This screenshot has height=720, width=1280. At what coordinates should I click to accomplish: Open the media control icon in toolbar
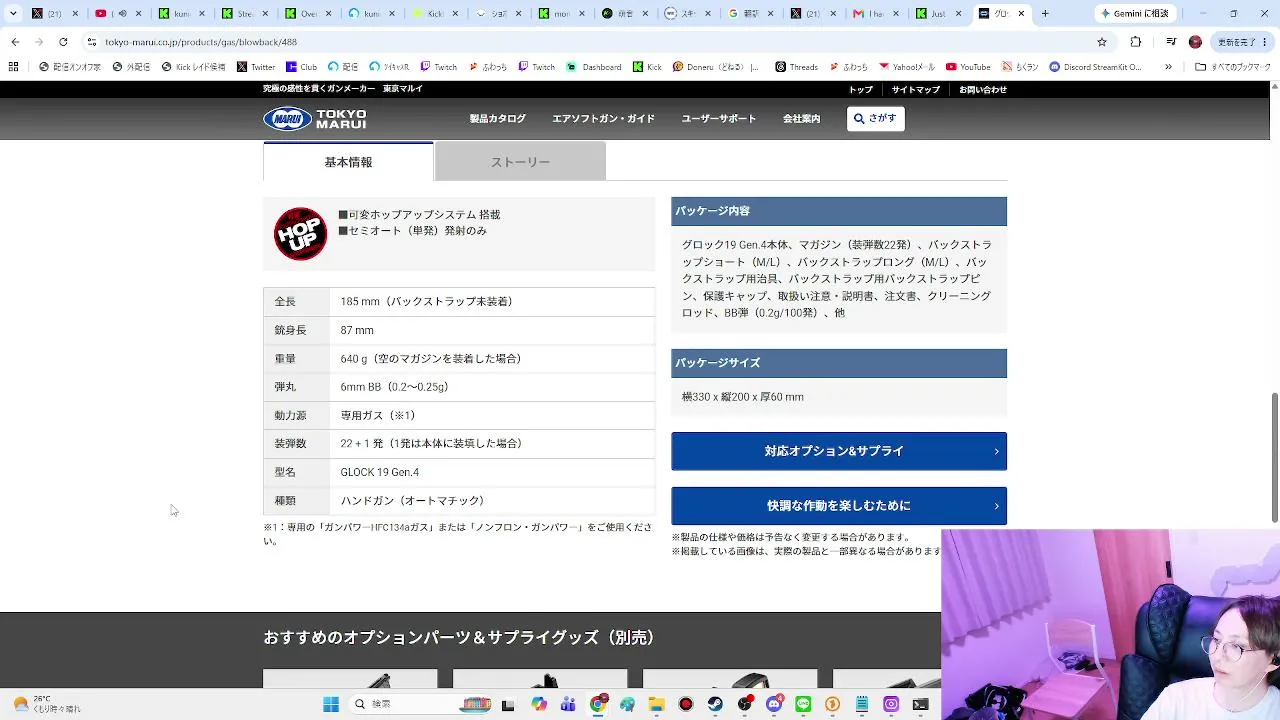(x=1169, y=42)
